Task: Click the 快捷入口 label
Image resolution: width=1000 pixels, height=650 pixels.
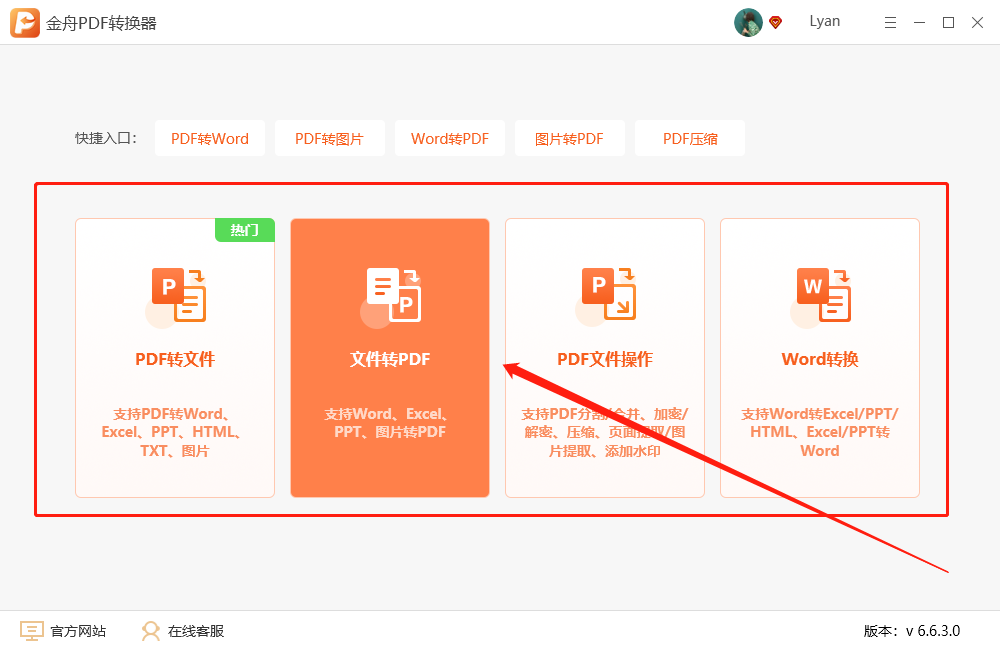Action: [x=106, y=138]
